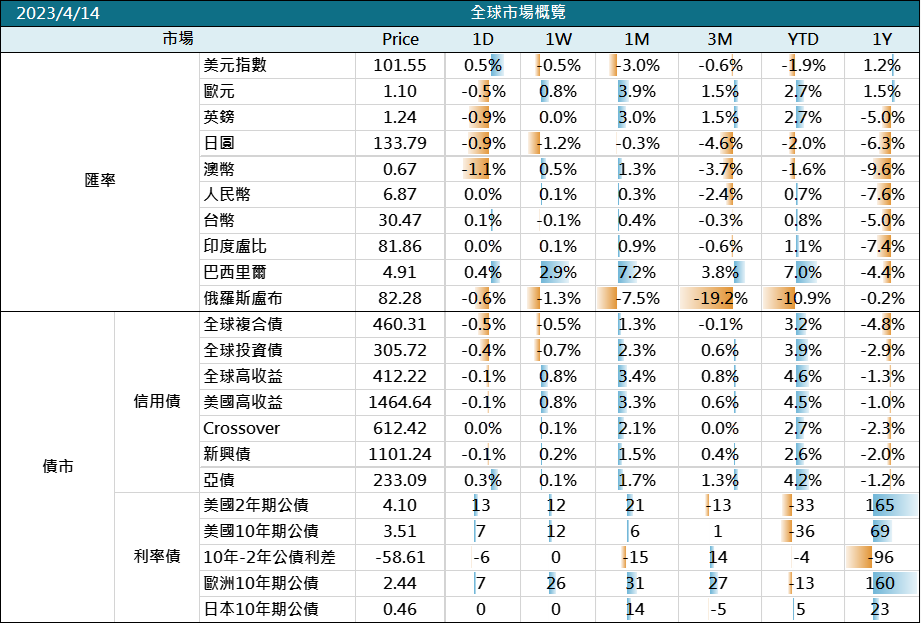Click the price 81.86
This screenshot has width=921, height=624.
point(400,246)
